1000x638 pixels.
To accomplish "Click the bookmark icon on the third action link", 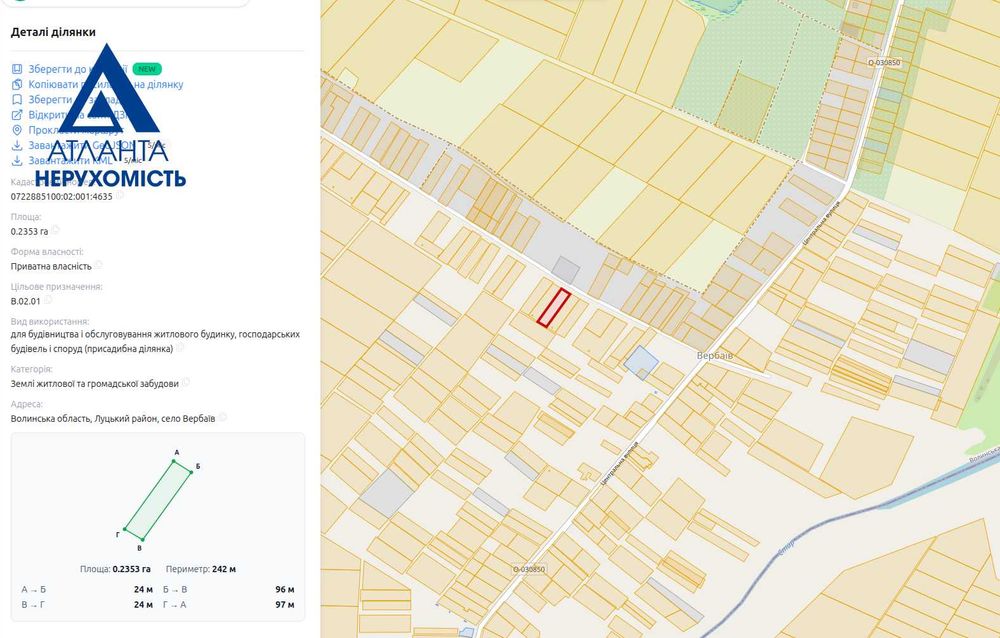I will click(17, 100).
